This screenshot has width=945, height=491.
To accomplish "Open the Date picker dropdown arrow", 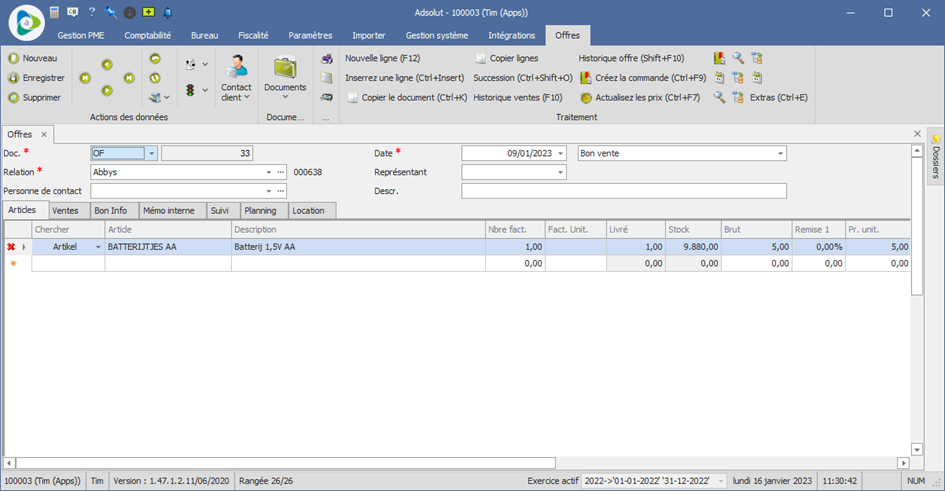I will (x=560, y=154).
